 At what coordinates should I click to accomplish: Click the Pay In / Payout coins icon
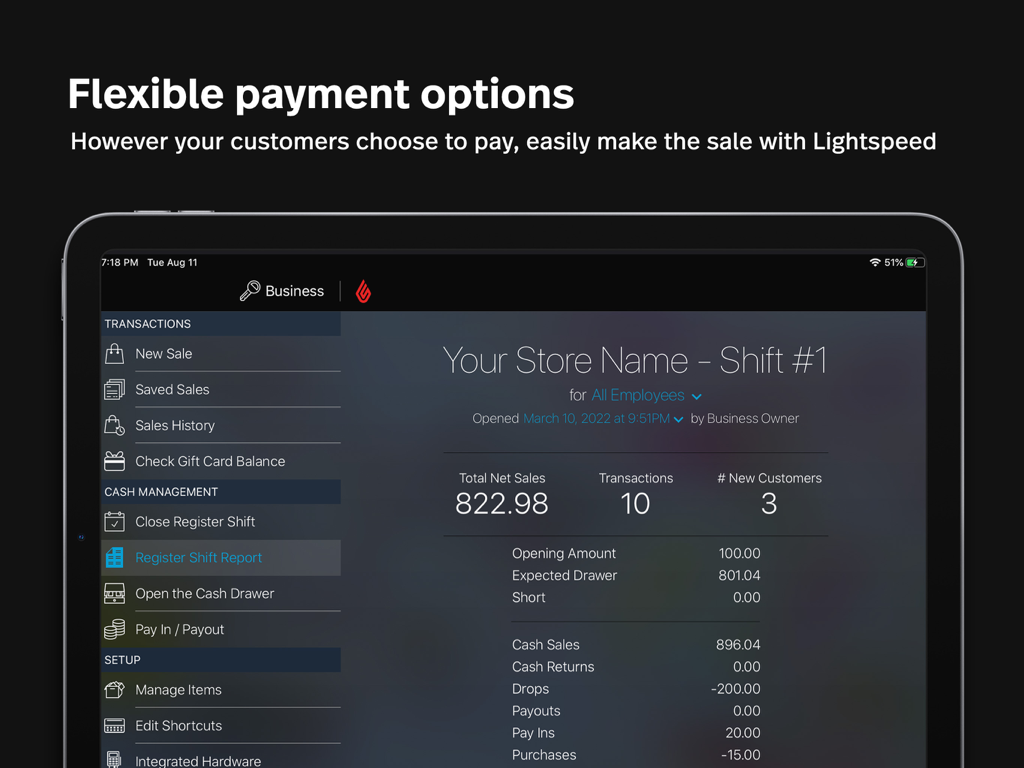click(115, 629)
